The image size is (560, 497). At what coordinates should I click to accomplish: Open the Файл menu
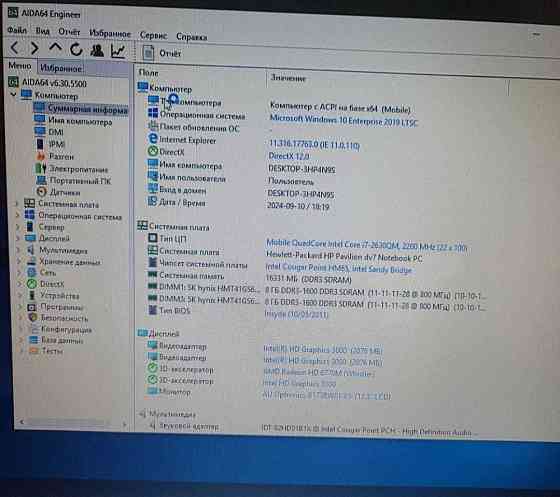point(17,30)
